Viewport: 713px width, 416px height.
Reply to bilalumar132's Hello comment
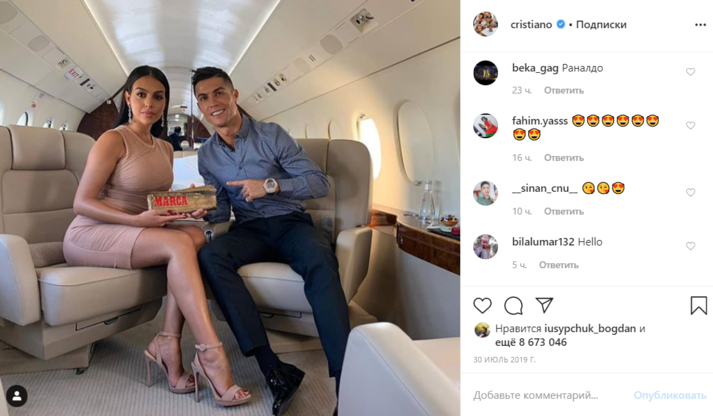559,265
